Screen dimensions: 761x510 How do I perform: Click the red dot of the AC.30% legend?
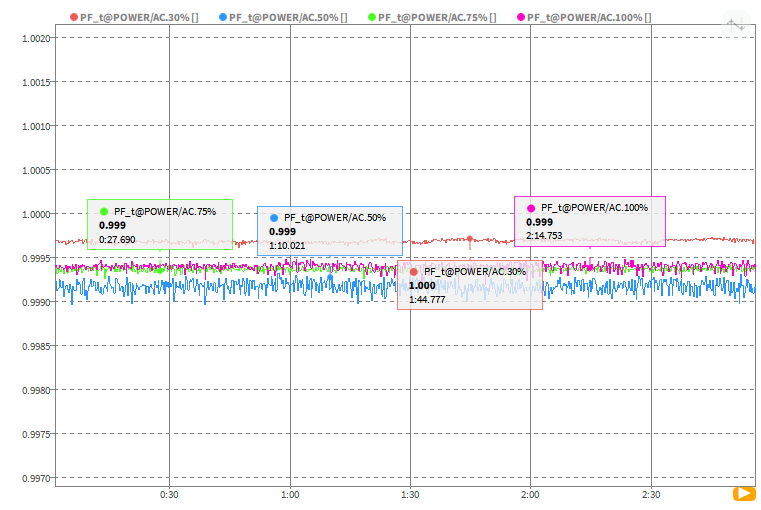[x=73, y=18]
